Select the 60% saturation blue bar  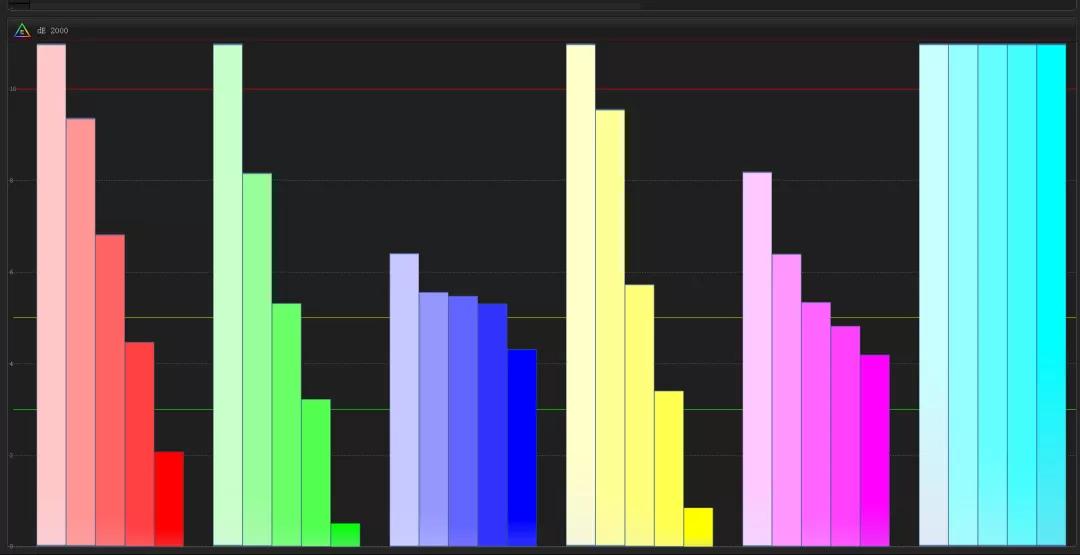point(463,421)
